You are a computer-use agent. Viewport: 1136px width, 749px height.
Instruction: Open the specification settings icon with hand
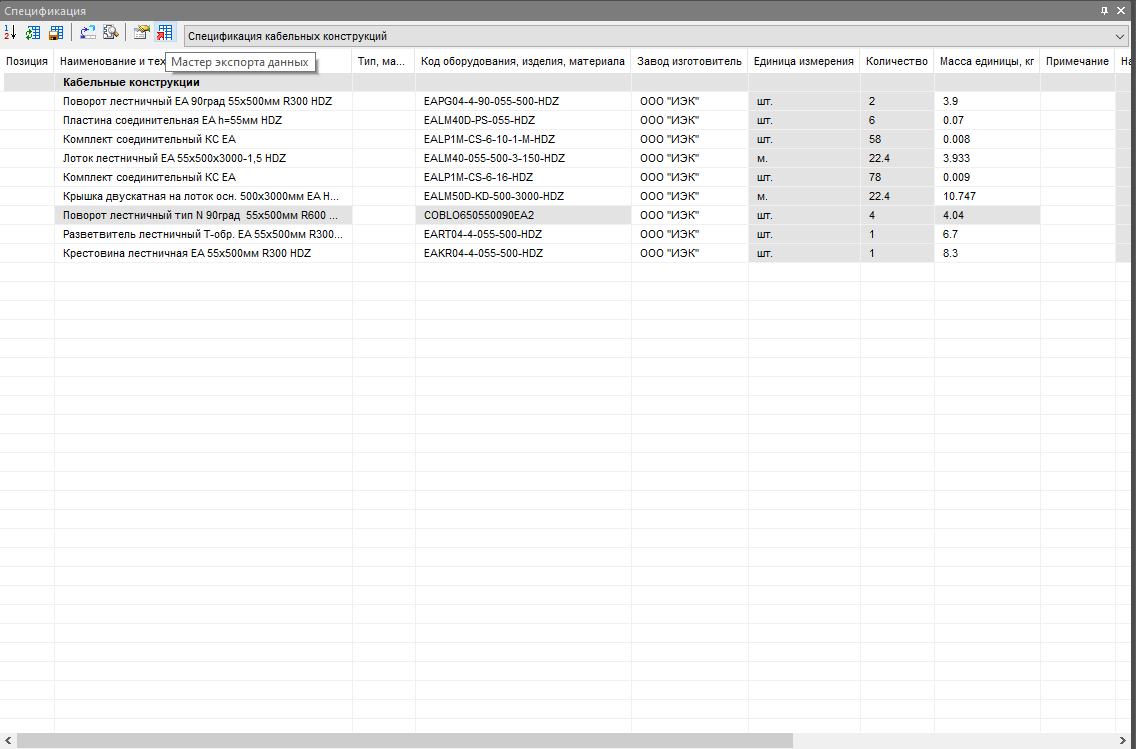tap(142, 33)
